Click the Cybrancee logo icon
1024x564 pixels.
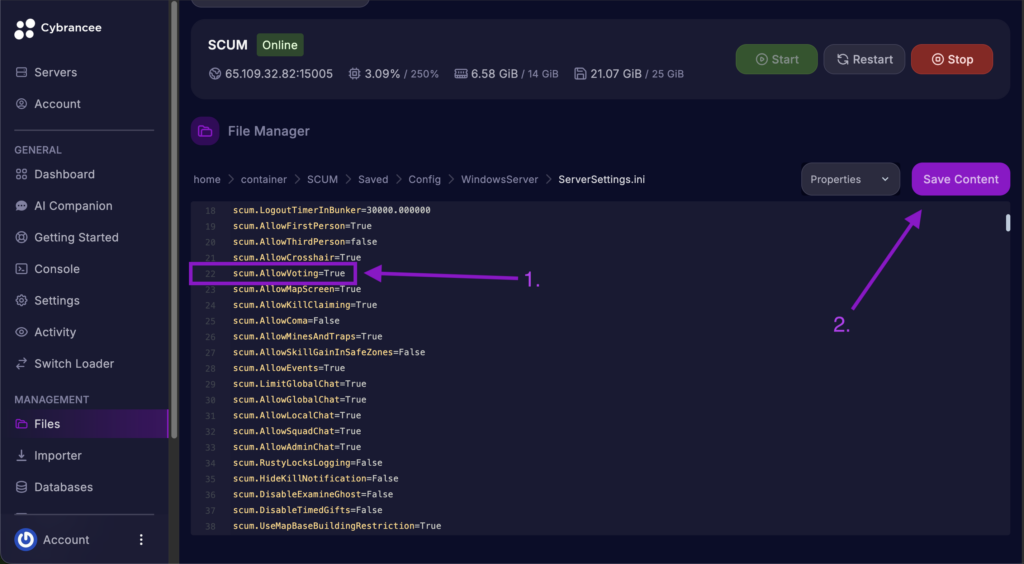24,29
